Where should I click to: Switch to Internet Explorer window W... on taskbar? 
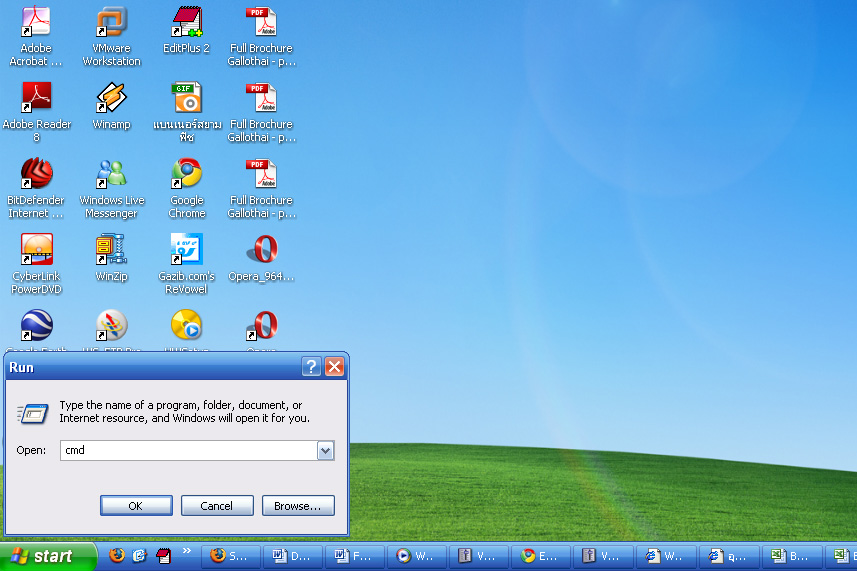[x=665, y=556]
